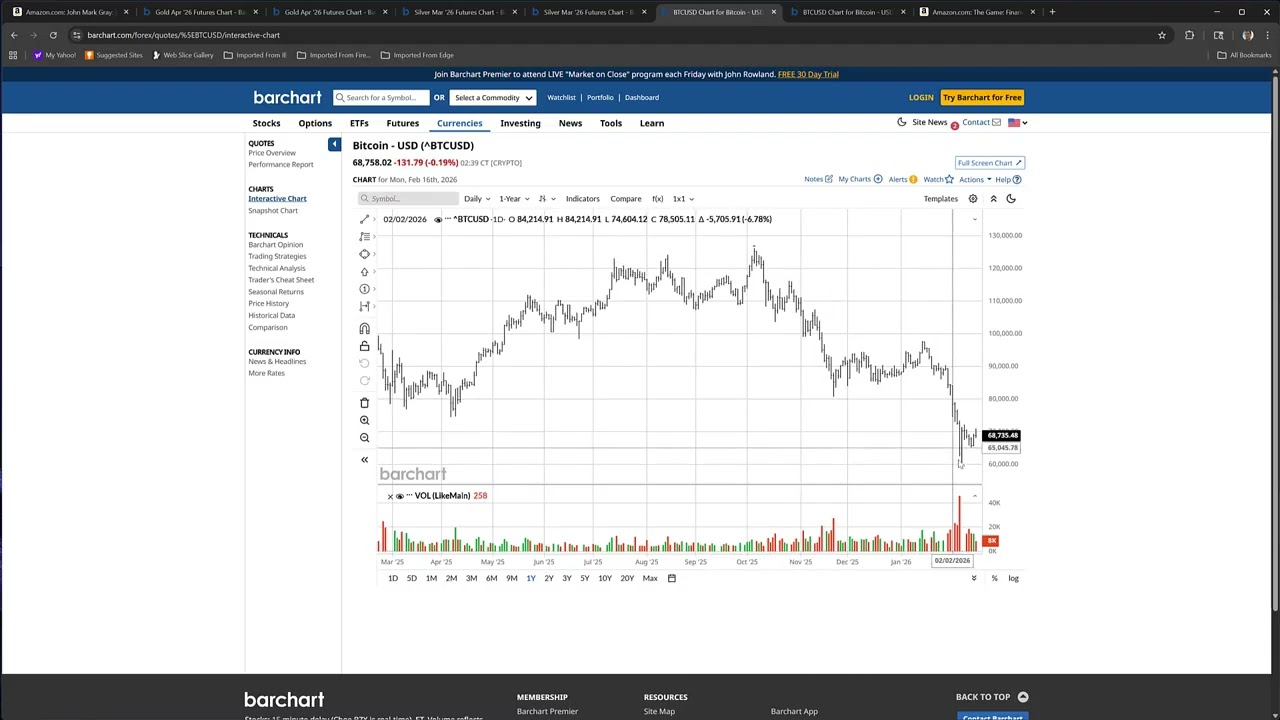
Task: Choose the shapes drawing tool icon
Action: click(x=364, y=254)
